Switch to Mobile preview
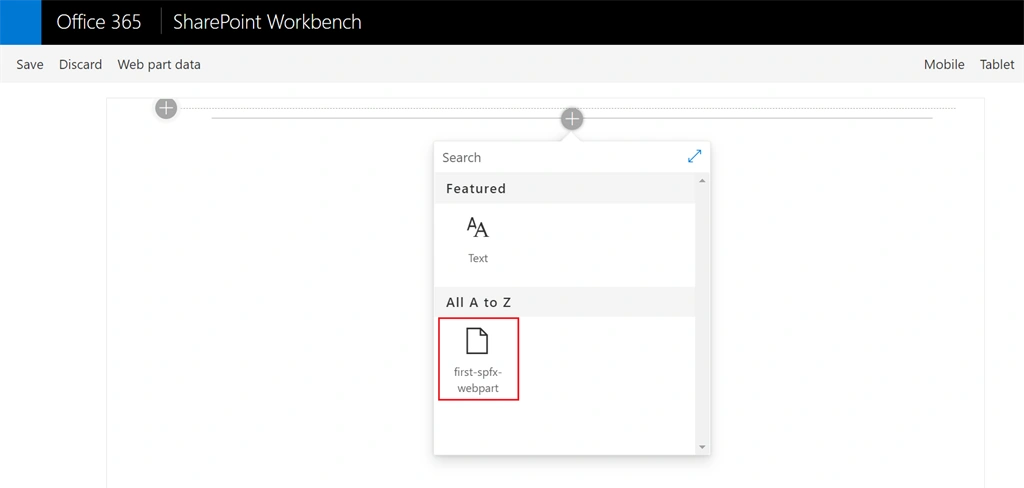1024x488 pixels. tap(944, 64)
